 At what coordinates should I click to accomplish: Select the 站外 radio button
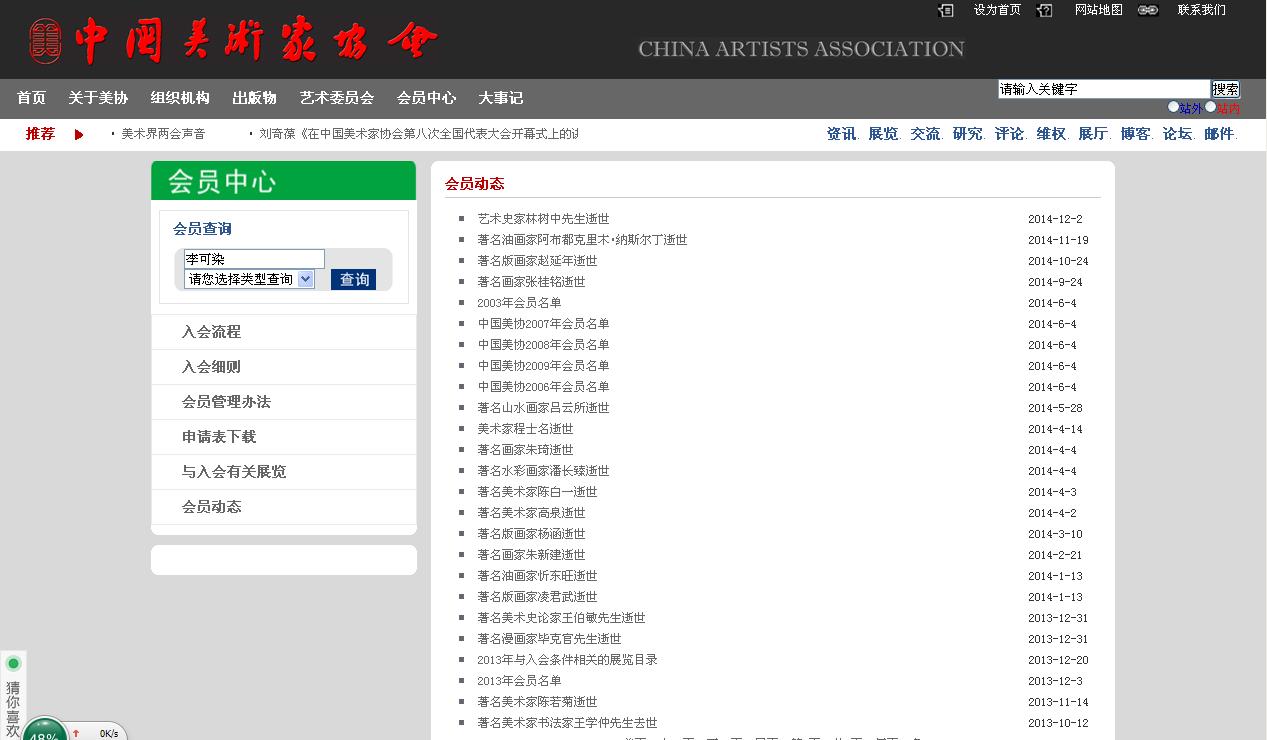(x=1173, y=107)
